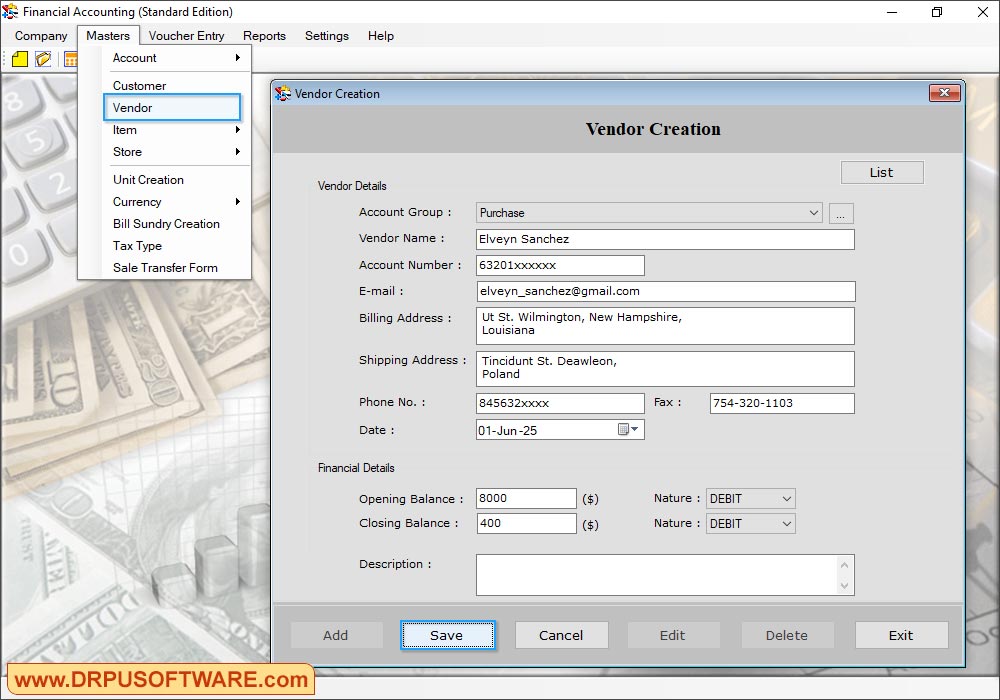Screen dimensions: 1000x700
Task: Choose Bill Sundry Creation menu entry
Action: click(166, 224)
